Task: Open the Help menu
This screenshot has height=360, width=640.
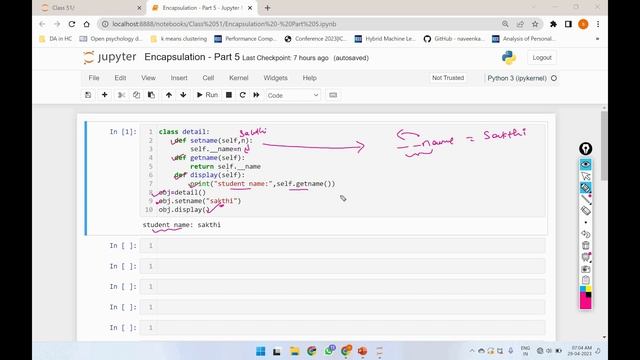Action: pyautogui.click(x=309, y=78)
